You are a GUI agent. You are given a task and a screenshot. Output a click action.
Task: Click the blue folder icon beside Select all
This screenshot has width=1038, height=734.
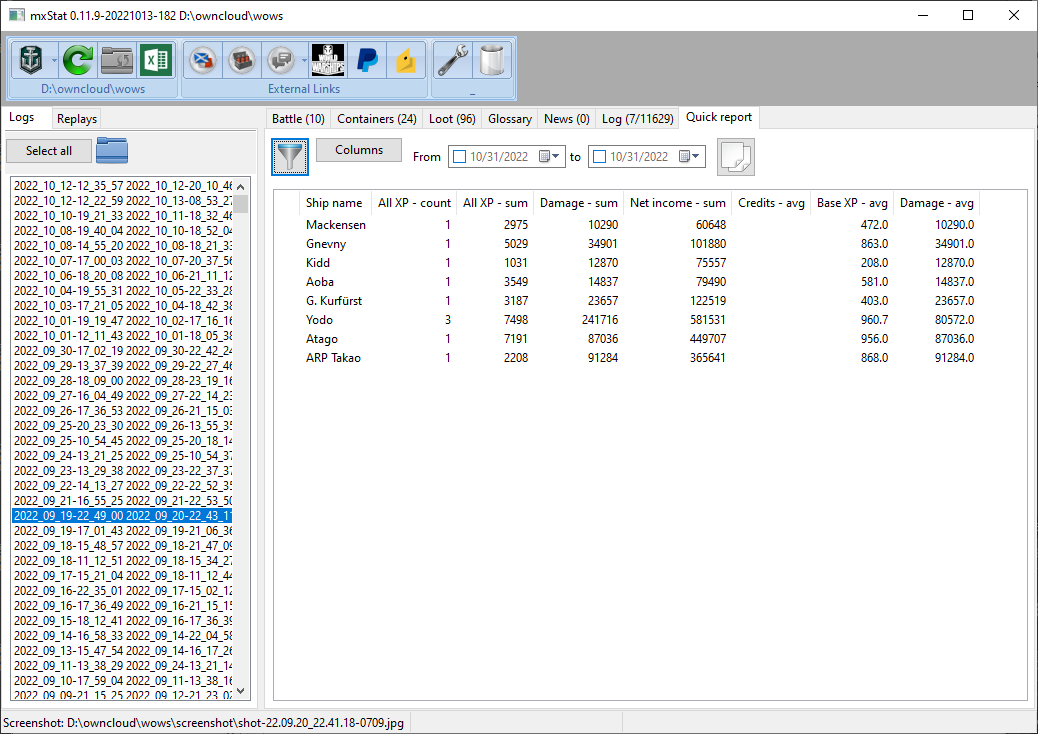[x=112, y=150]
